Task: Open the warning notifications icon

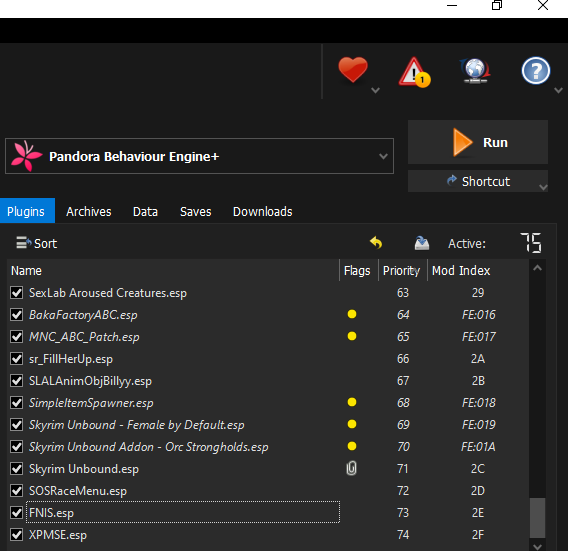Action: pyautogui.click(x=414, y=72)
